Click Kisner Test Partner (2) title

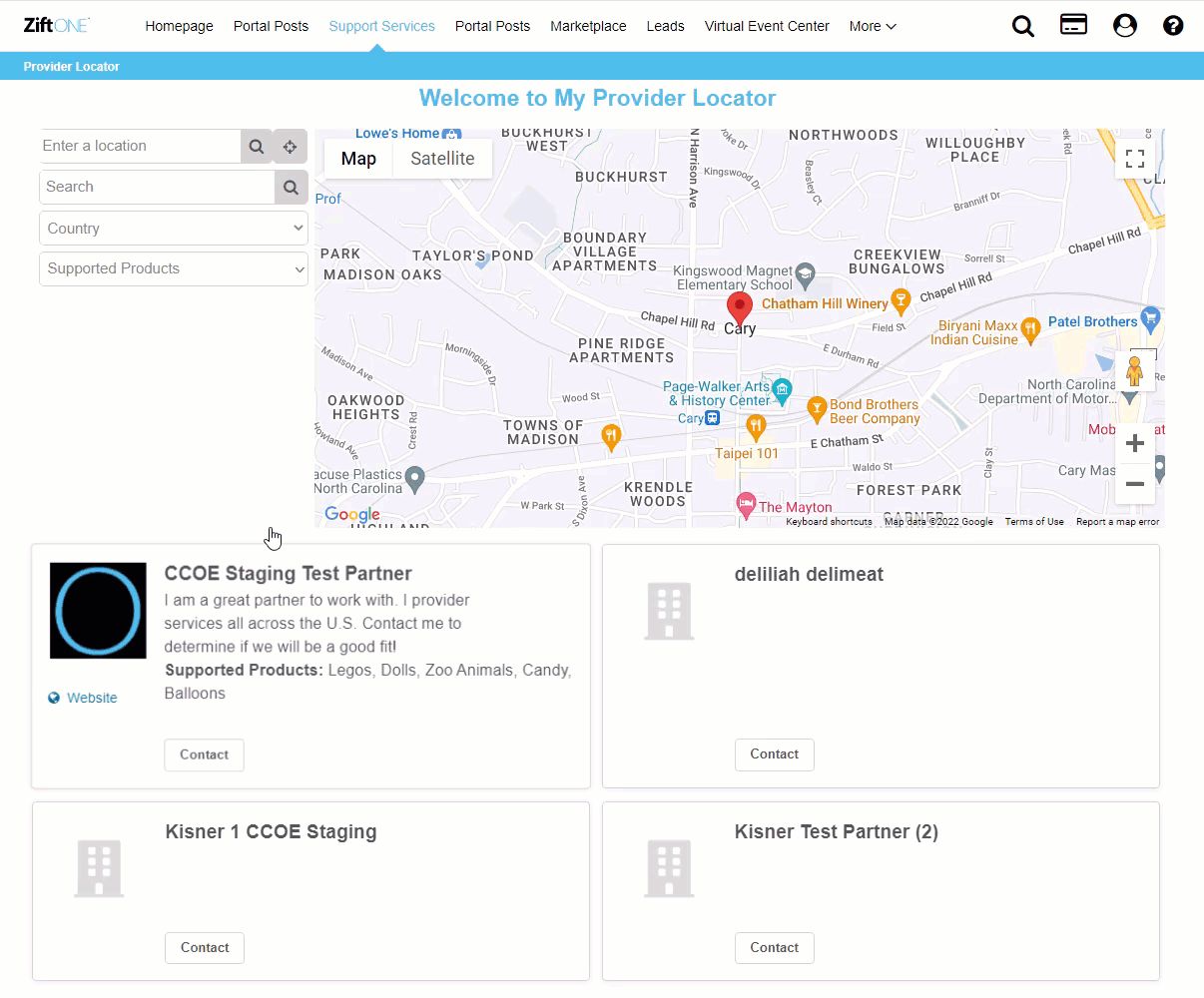pyautogui.click(x=837, y=832)
